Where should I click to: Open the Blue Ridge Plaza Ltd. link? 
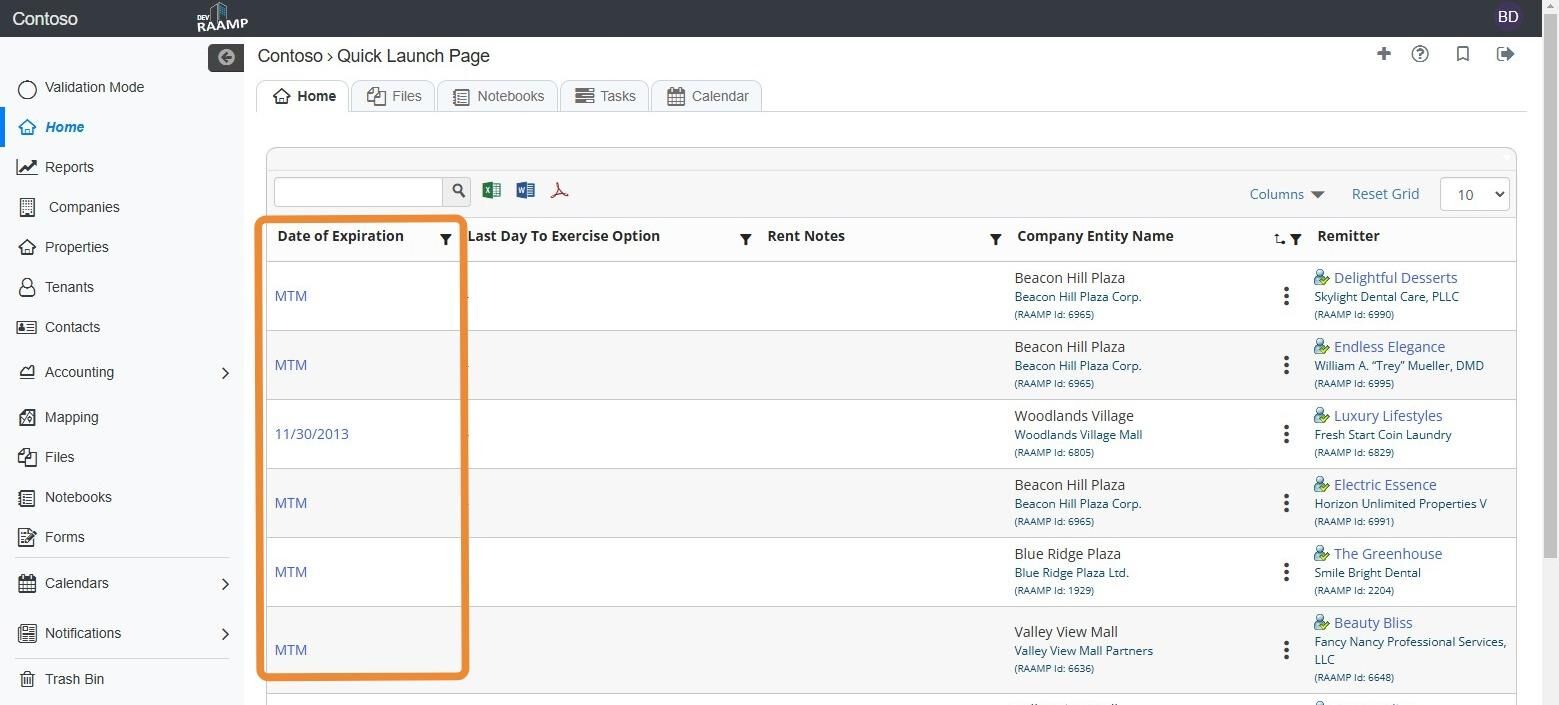pyautogui.click(x=1071, y=573)
